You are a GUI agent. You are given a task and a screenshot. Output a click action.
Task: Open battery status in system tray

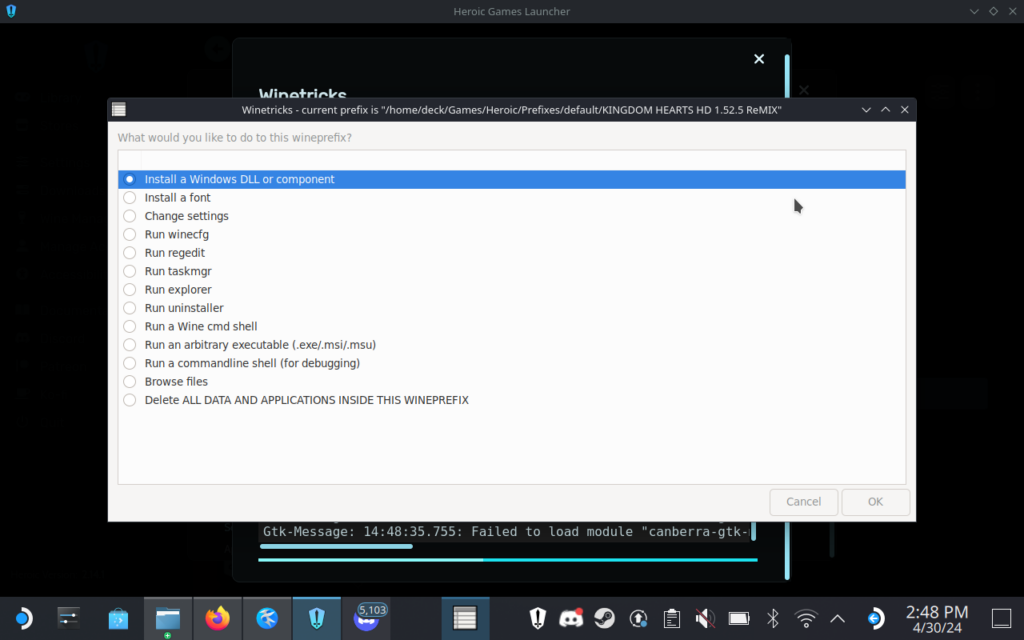[739, 618]
